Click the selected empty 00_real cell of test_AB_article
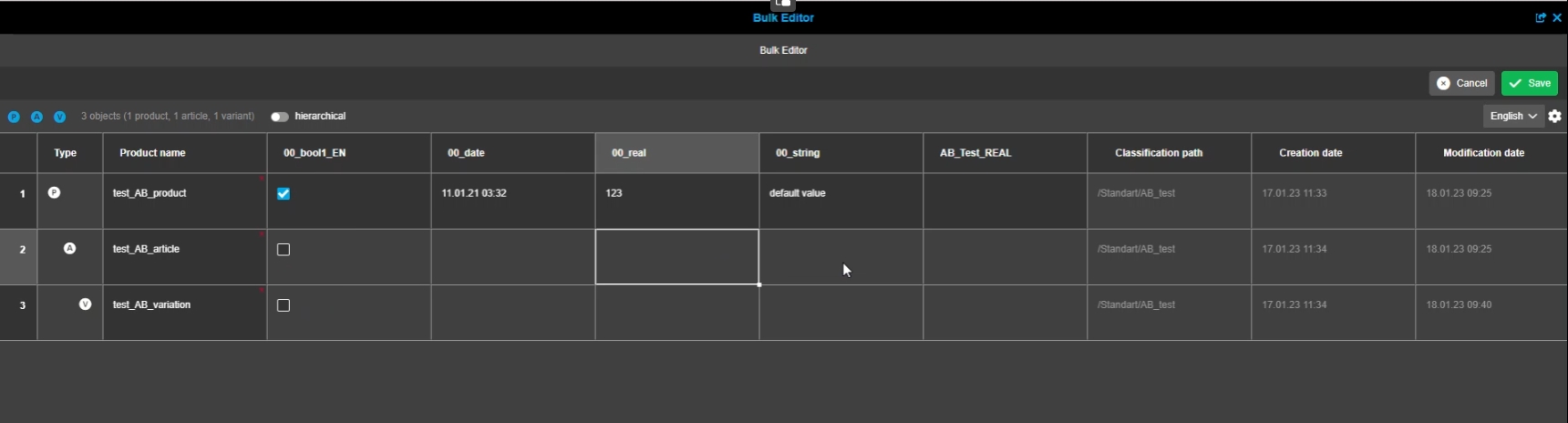Screen dimensions: 1568x423 (x=677, y=257)
